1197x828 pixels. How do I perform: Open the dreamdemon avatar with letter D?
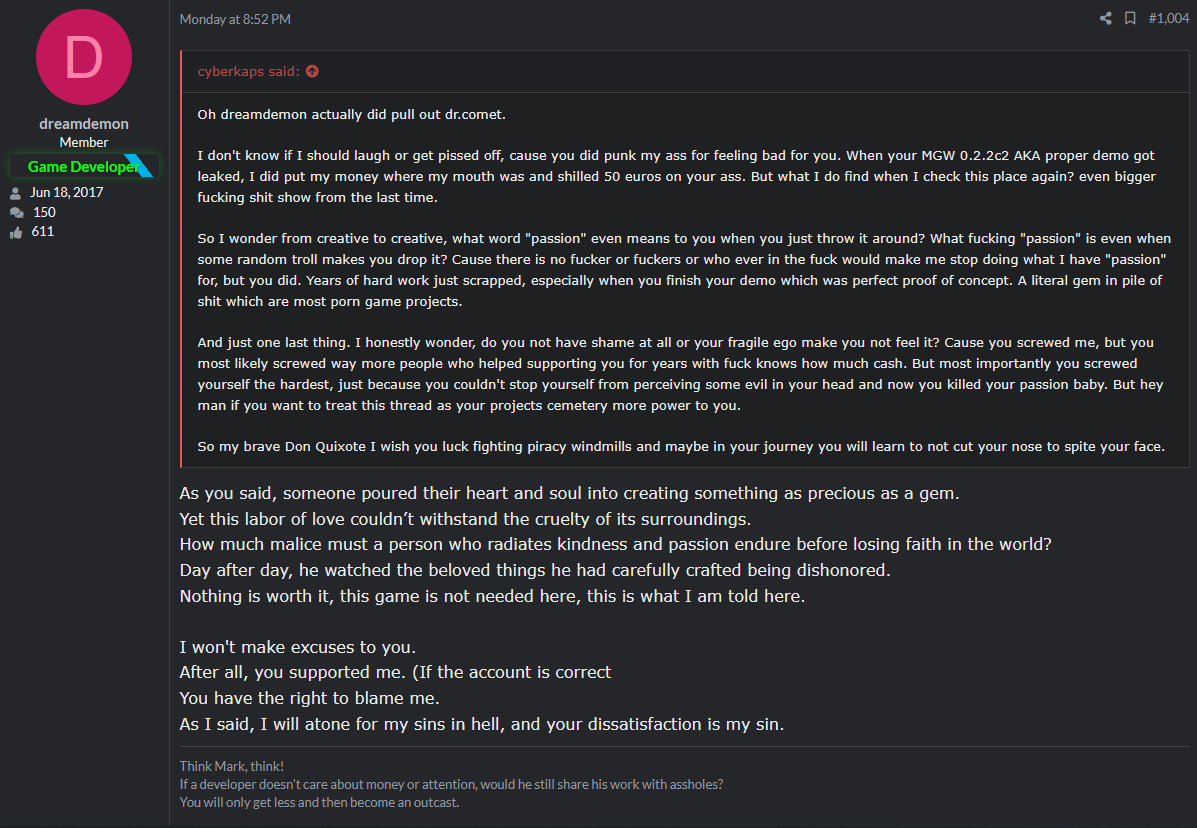point(84,57)
